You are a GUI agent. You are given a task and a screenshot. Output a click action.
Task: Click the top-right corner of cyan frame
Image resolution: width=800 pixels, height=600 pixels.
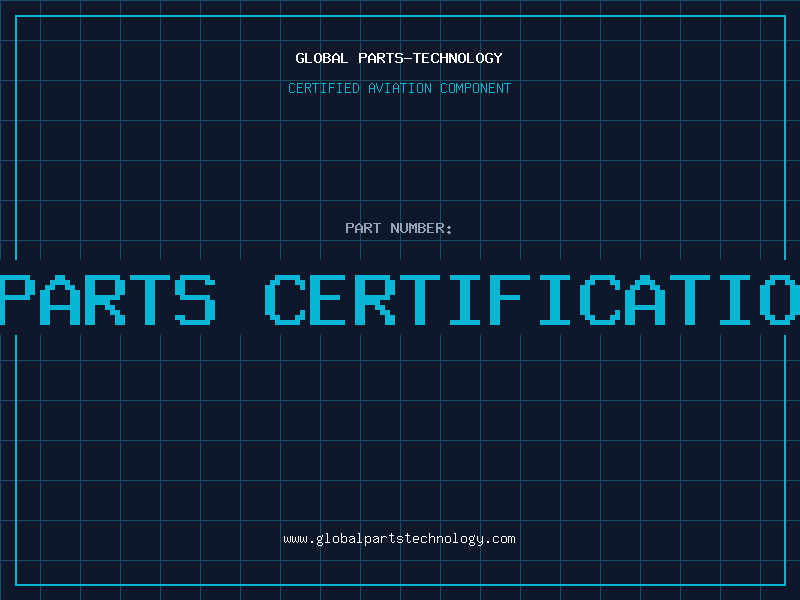click(x=784, y=16)
